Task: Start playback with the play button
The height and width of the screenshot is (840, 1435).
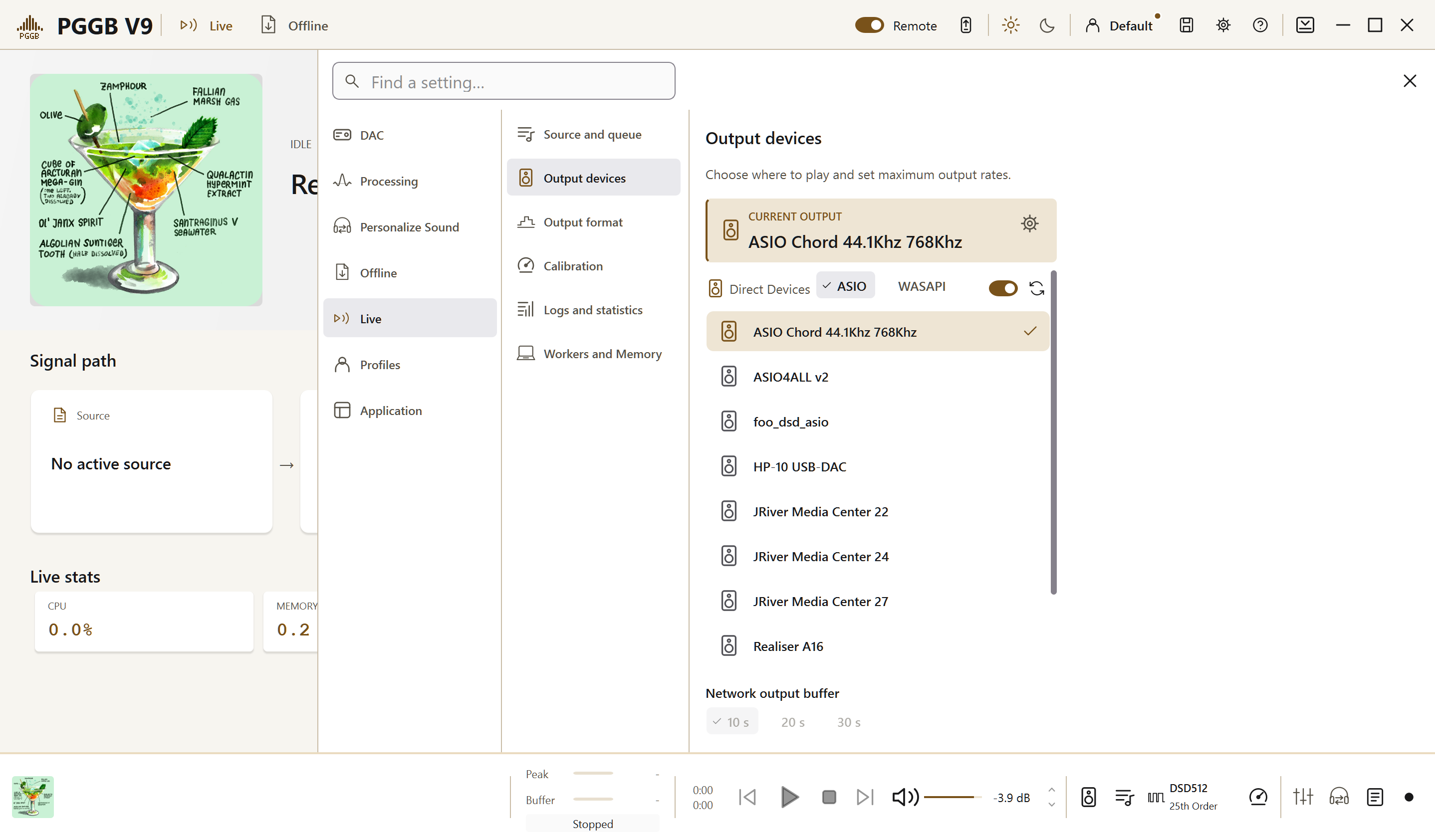Action: coord(789,797)
